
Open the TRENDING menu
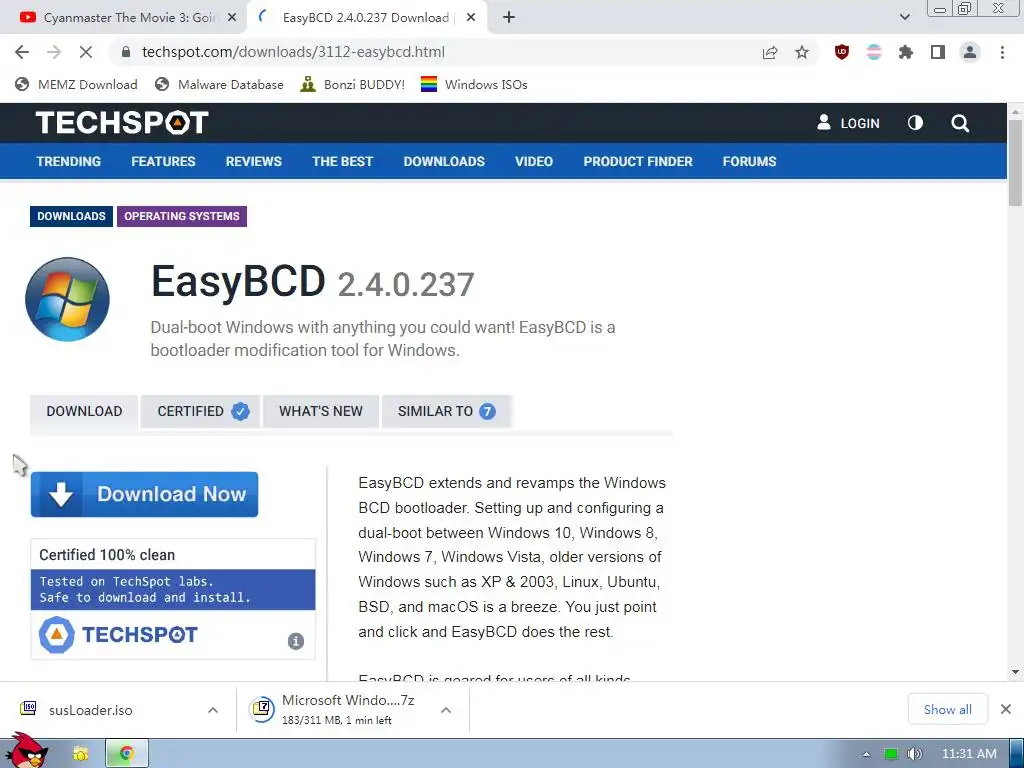[69, 161]
